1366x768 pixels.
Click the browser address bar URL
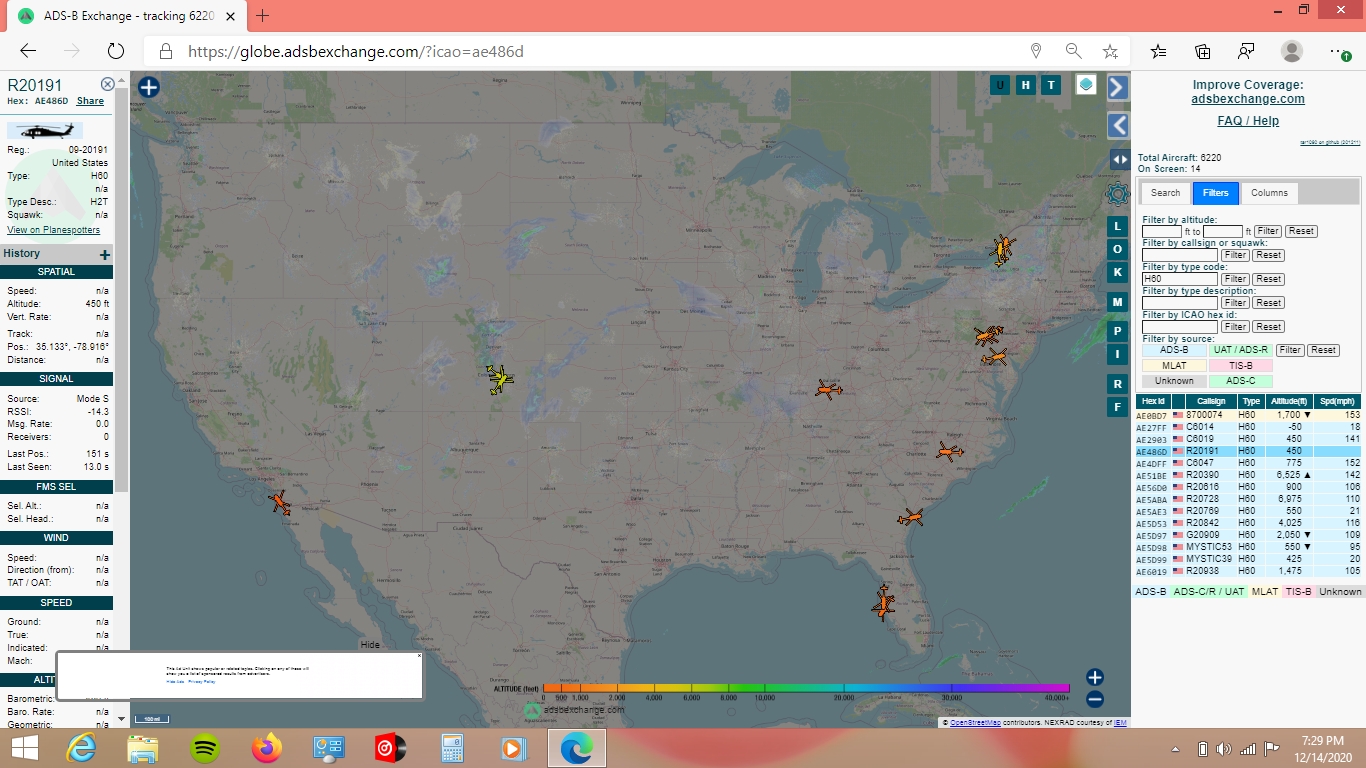coord(355,51)
